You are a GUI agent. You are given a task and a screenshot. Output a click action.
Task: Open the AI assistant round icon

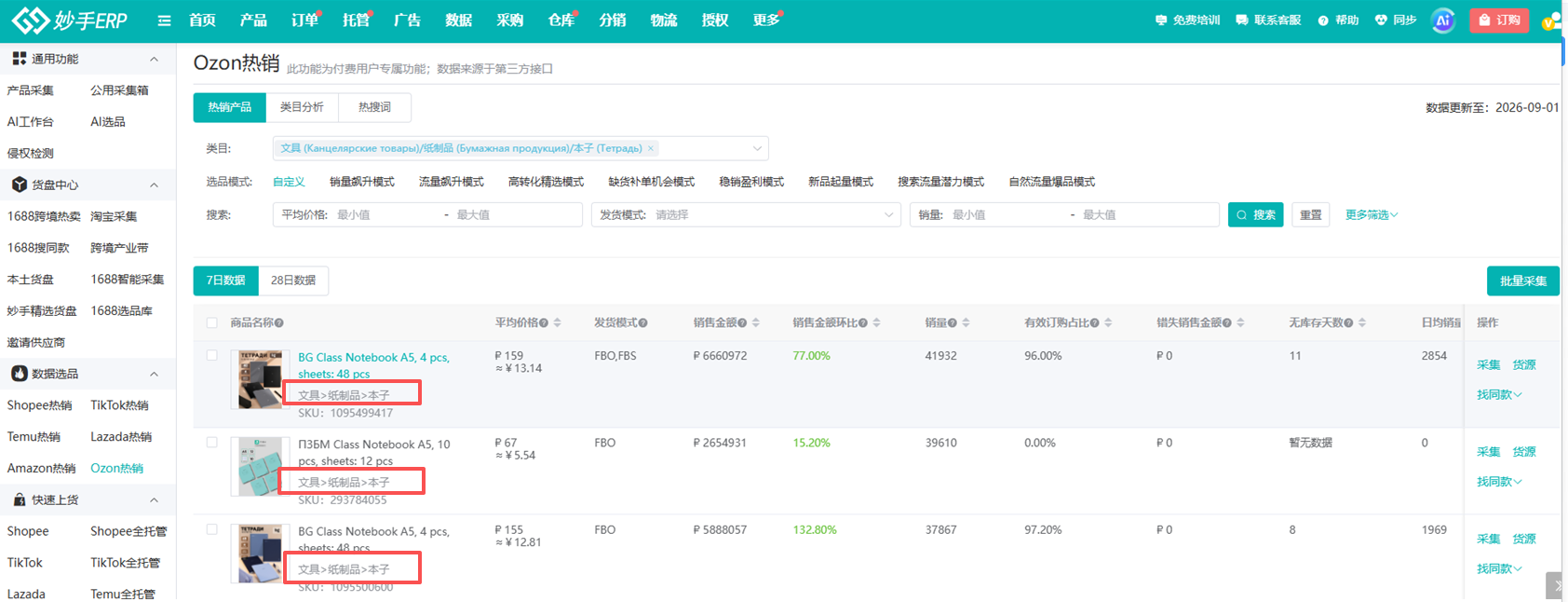click(1442, 20)
